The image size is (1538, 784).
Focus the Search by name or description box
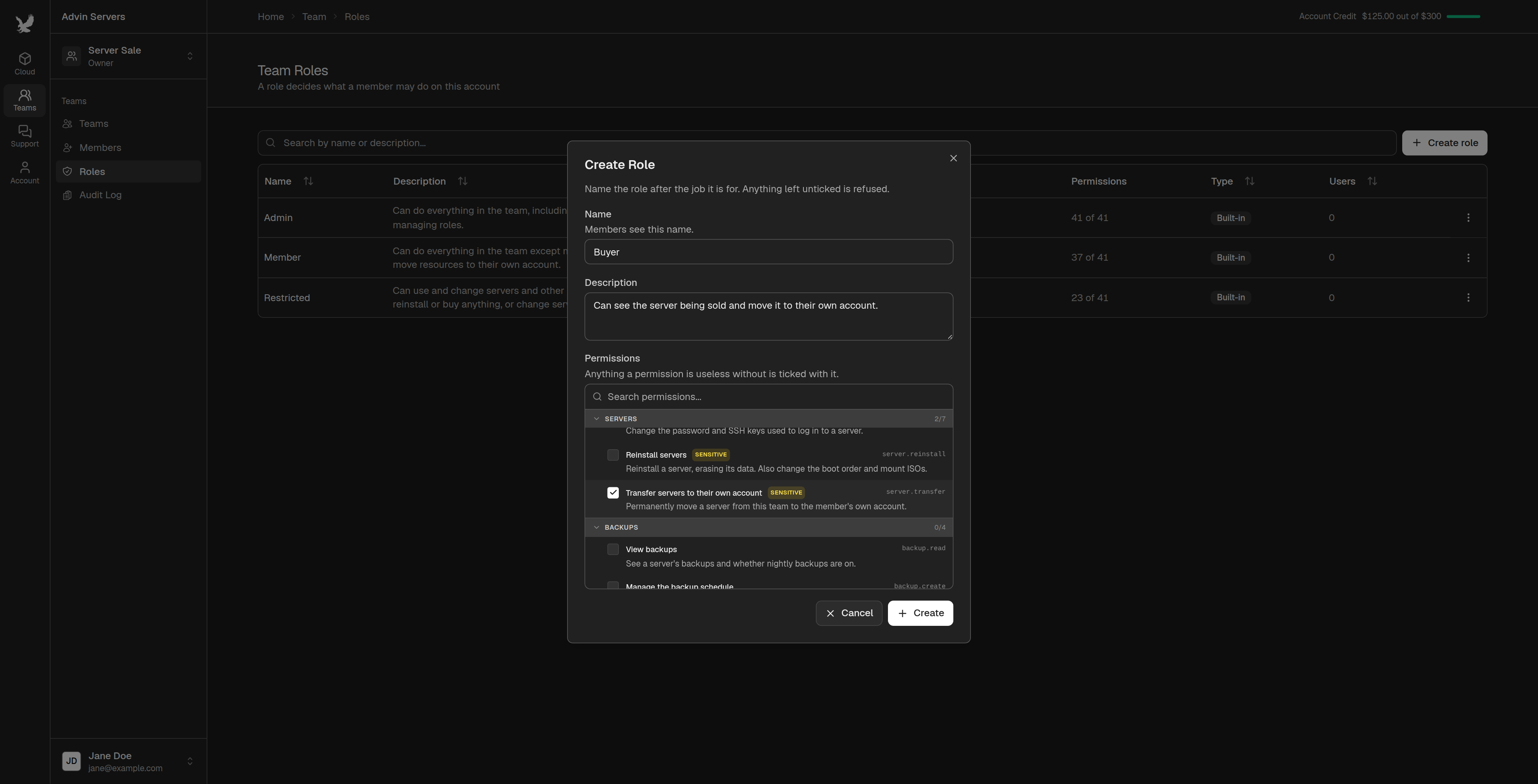pyautogui.click(x=827, y=143)
